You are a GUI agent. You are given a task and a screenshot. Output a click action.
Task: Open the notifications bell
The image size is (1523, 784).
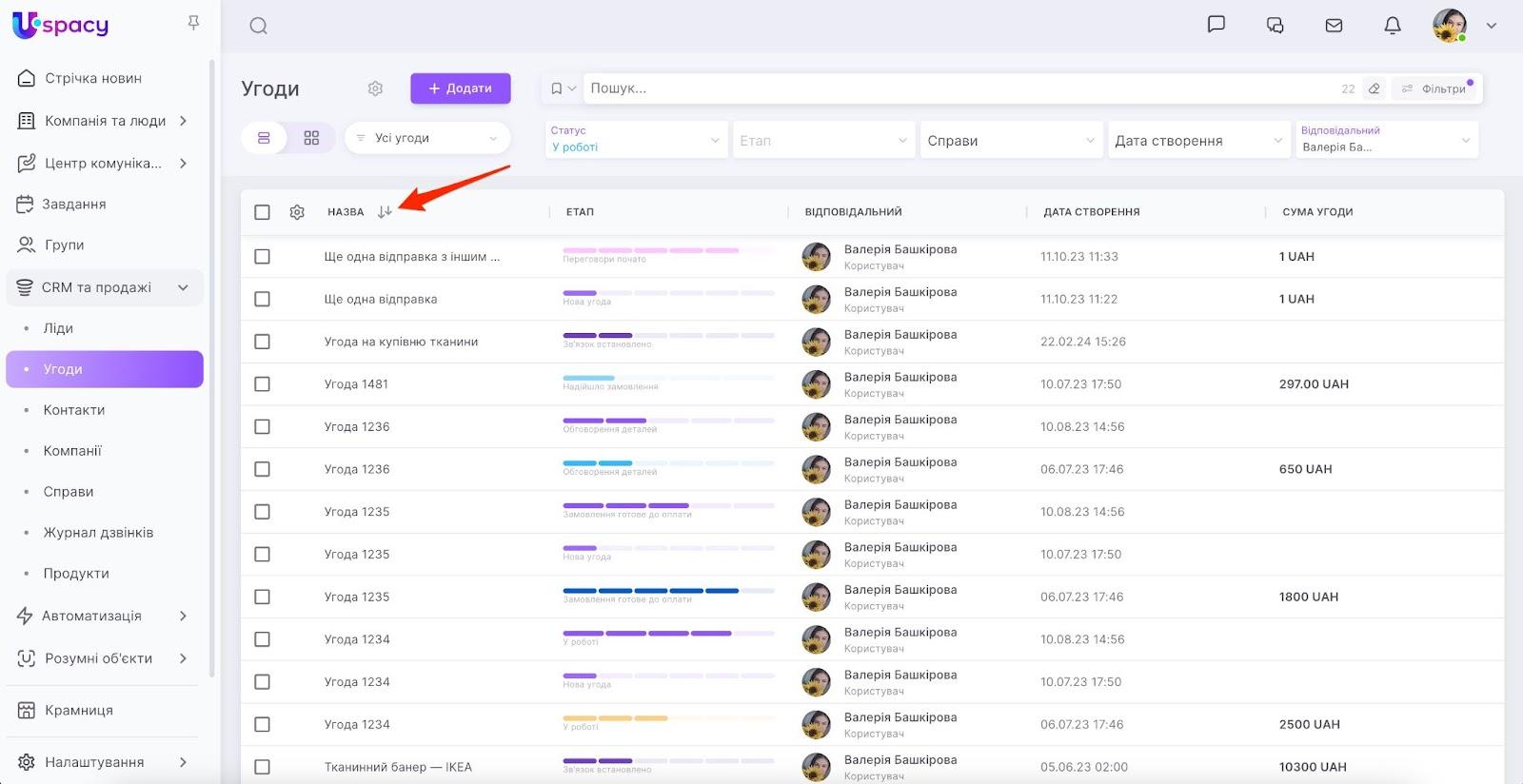[x=1392, y=26]
